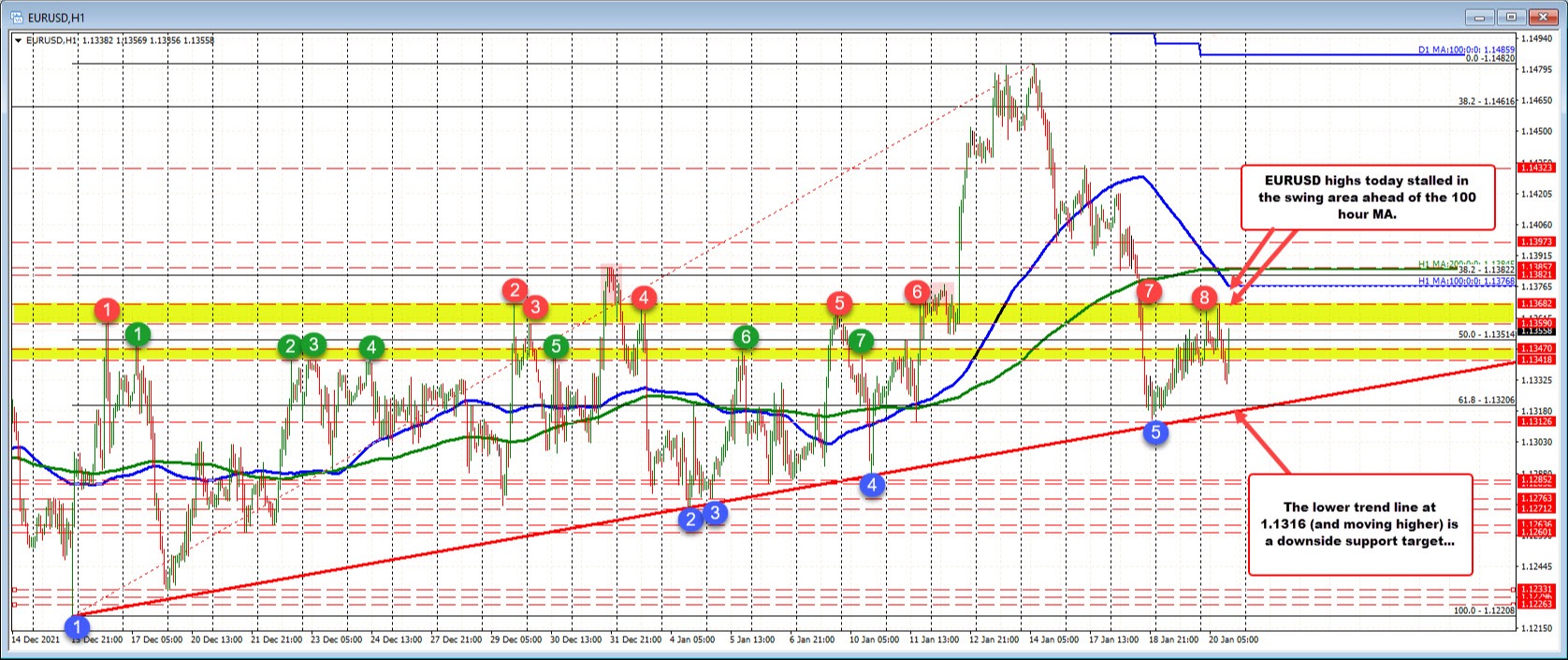
Task: Click the red price tag 1.13418
Action: point(1538,359)
